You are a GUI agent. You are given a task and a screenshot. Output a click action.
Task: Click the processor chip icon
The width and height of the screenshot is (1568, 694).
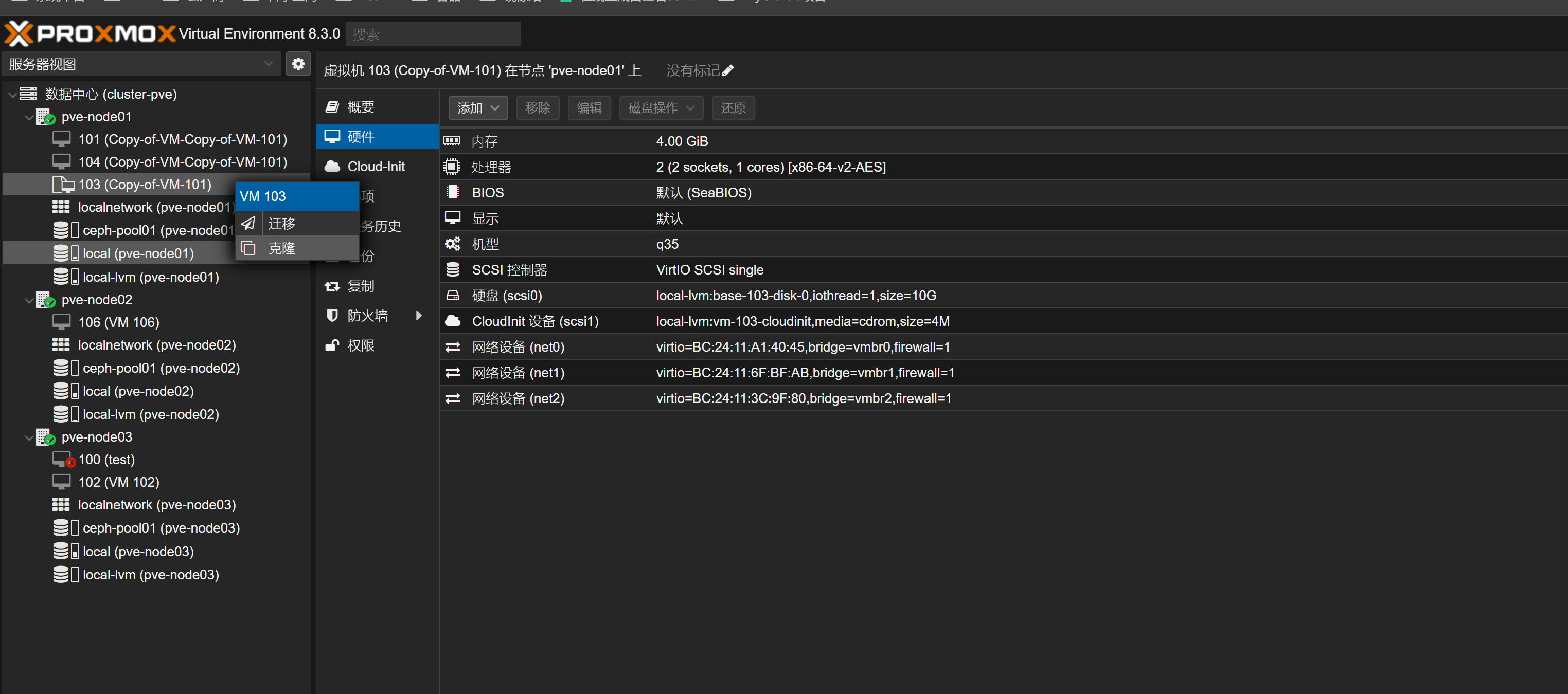pyautogui.click(x=452, y=167)
